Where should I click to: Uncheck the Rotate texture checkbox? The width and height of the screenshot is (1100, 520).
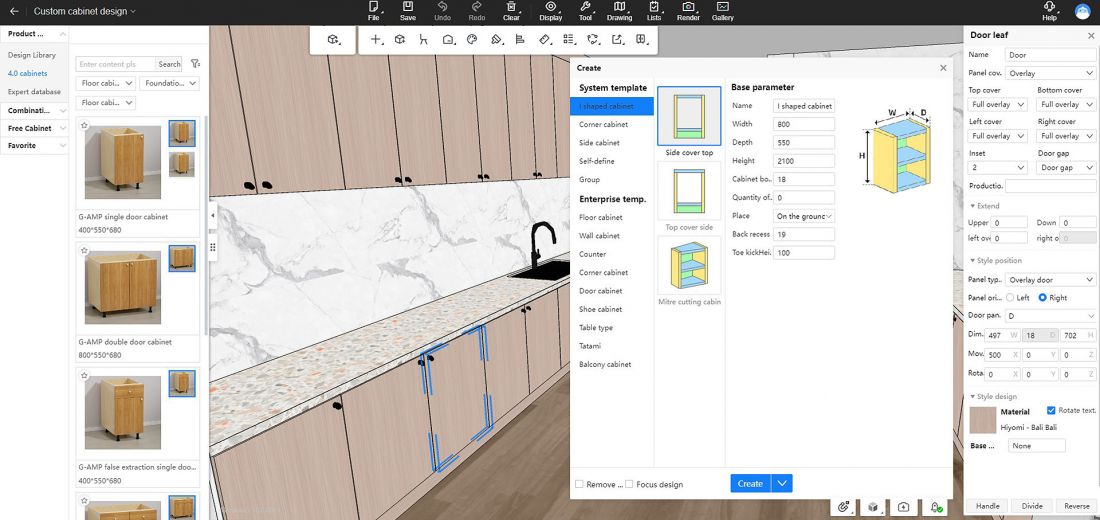1051,410
